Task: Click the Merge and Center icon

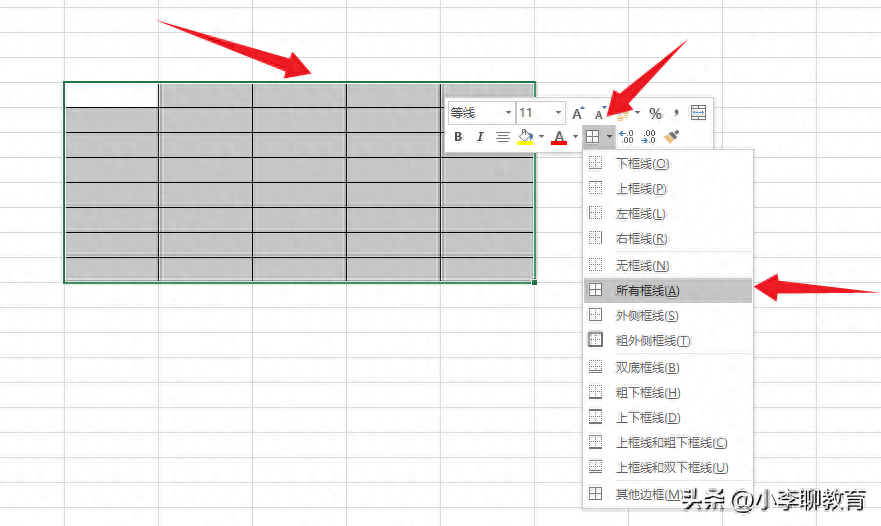Action: [698, 113]
